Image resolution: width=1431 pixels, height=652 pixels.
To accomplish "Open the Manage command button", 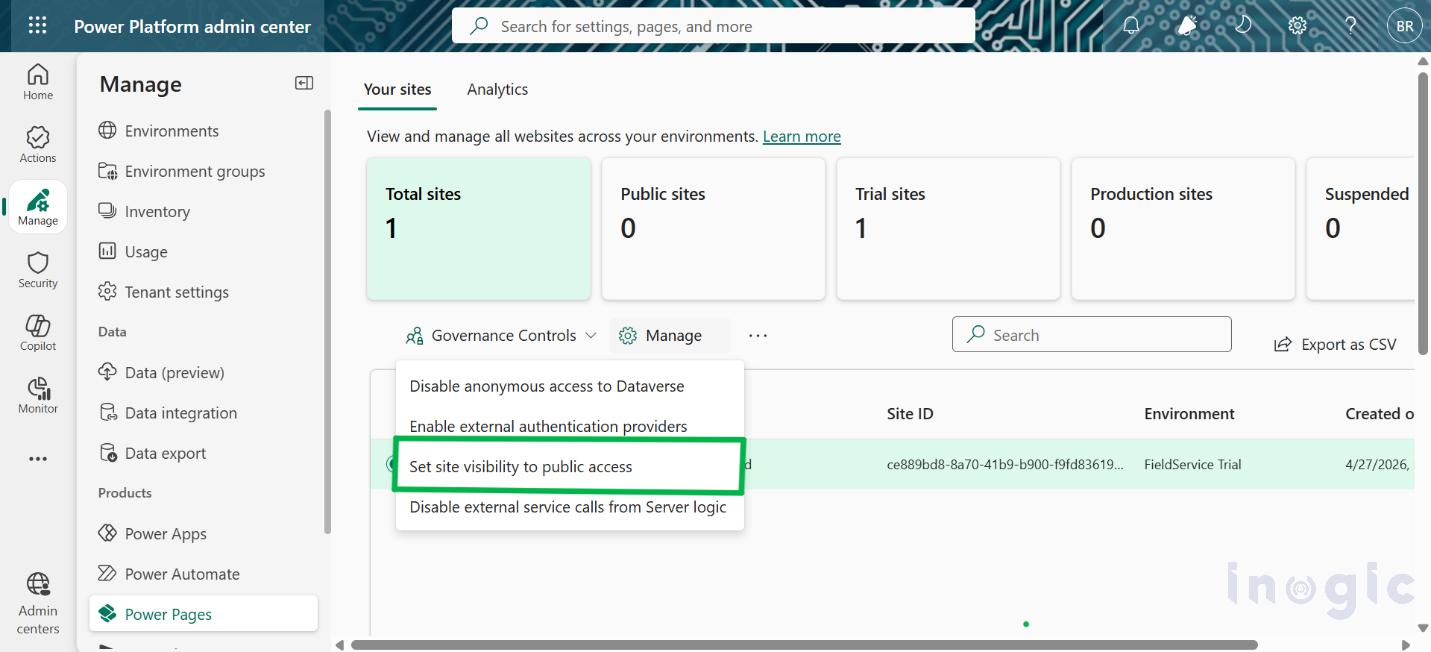I will pyautogui.click(x=669, y=336).
